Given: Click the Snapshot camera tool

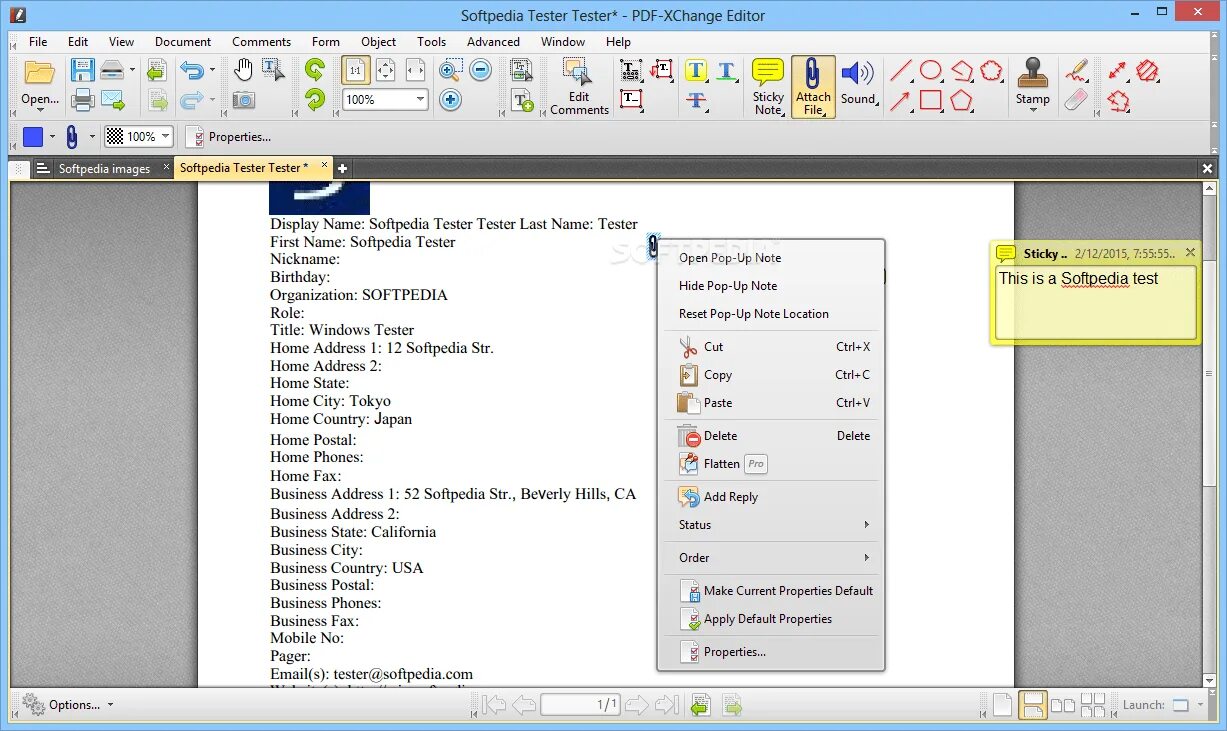Looking at the screenshot, I should coord(243,100).
